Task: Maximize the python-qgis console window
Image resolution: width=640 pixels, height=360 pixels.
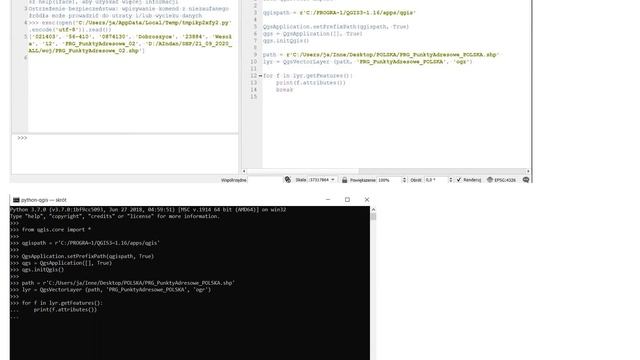Action: (x=347, y=200)
